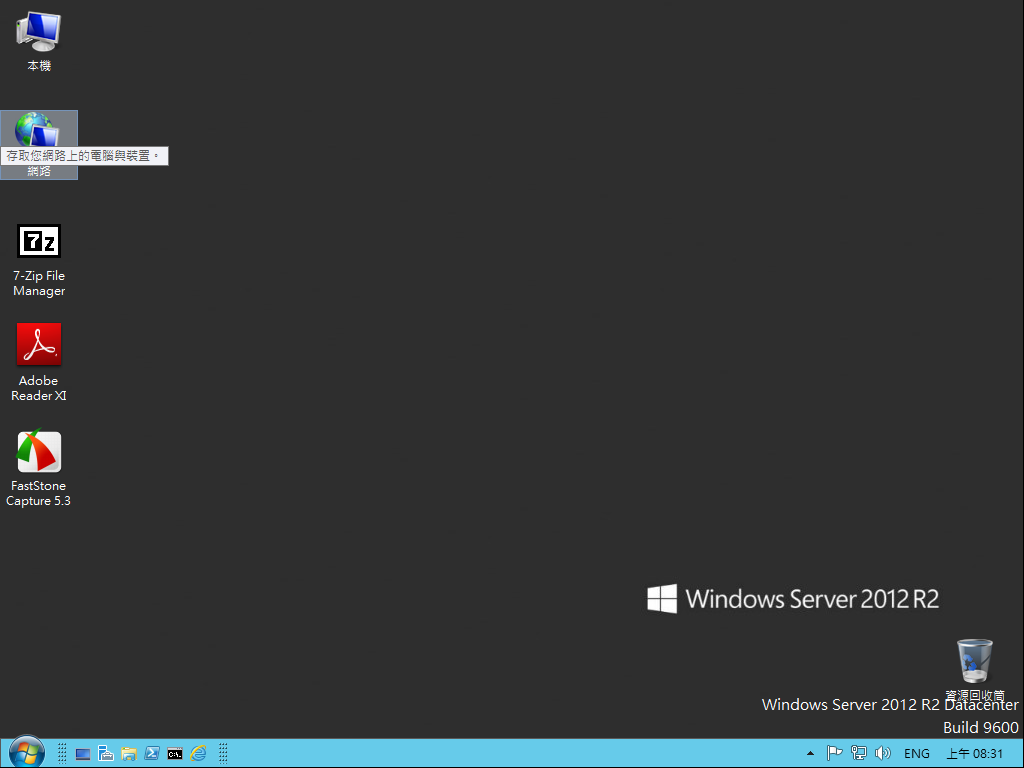
Task: Launch Windows PowerShell from the taskbar
Action: [152, 754]
